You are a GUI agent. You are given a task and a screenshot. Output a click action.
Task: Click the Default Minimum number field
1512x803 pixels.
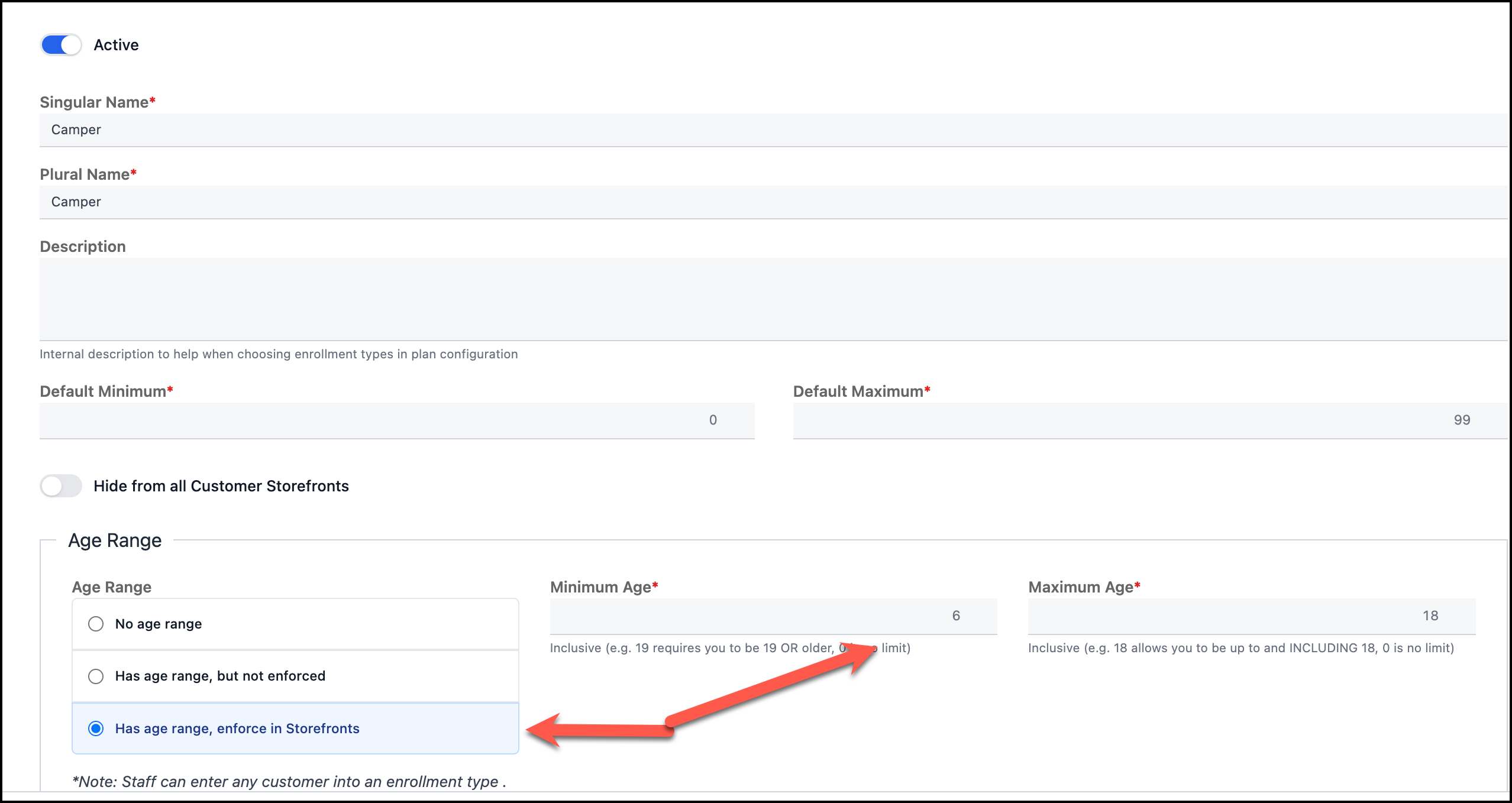click(396, 420)
